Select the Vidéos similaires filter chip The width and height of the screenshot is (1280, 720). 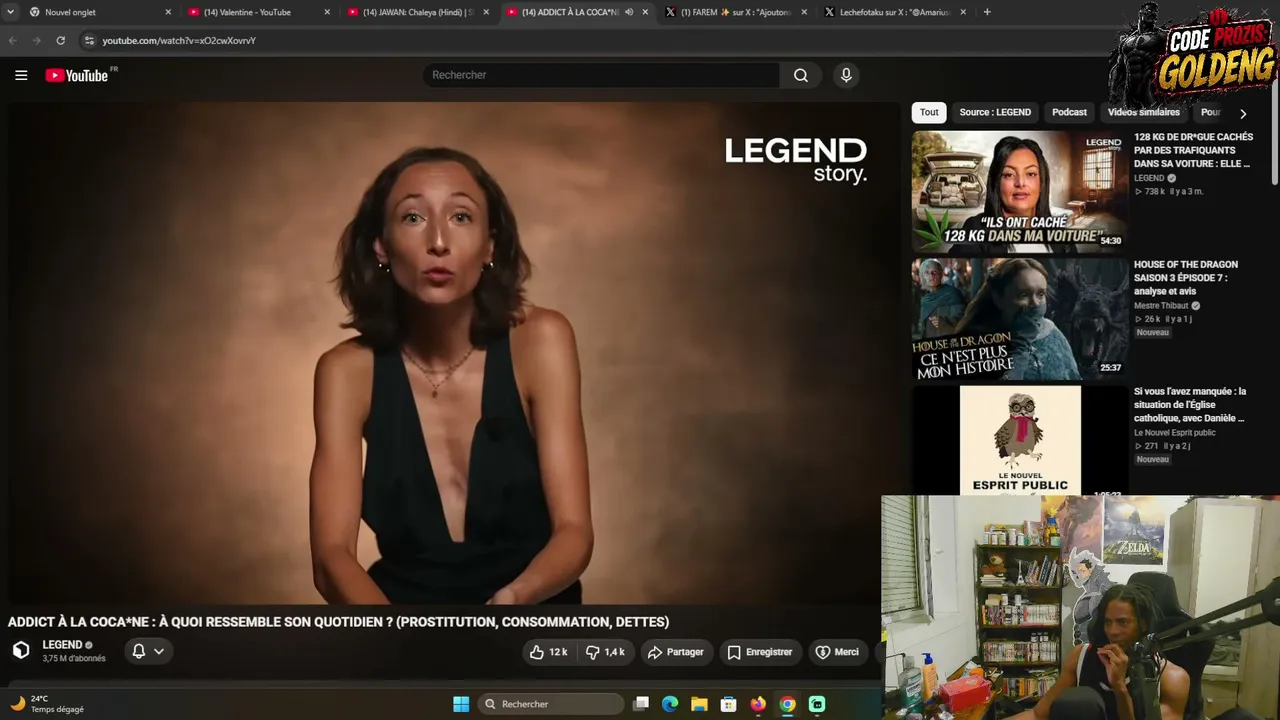[x=1144, y=112]
